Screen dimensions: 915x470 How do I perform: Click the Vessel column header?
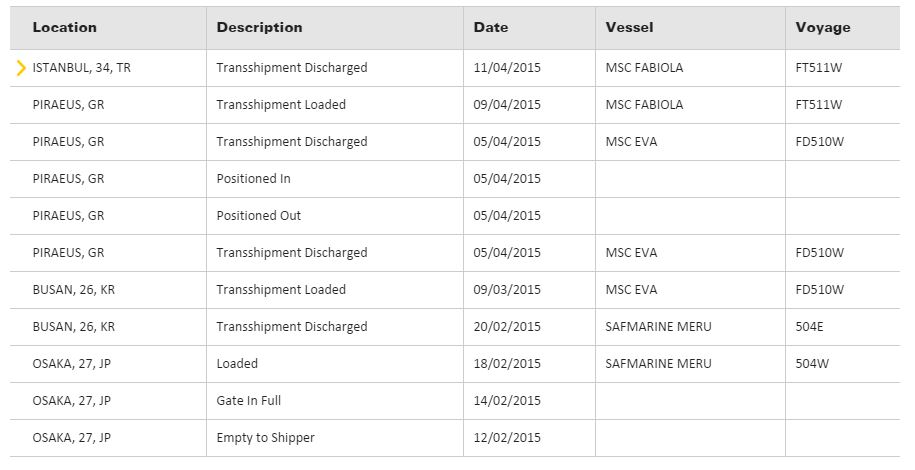[629, 28]
